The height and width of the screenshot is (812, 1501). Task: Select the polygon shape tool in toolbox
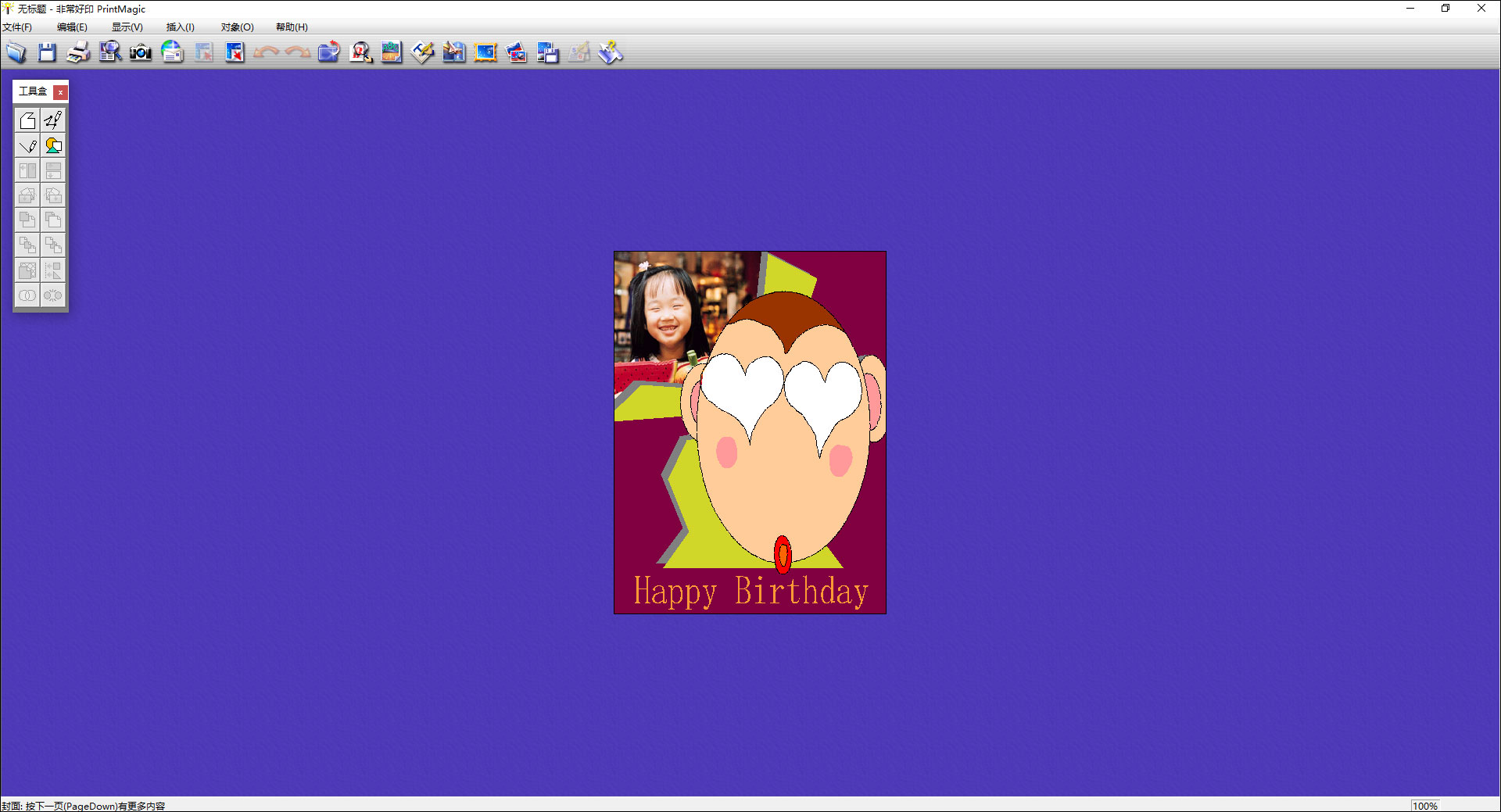[x=27, y=120]
